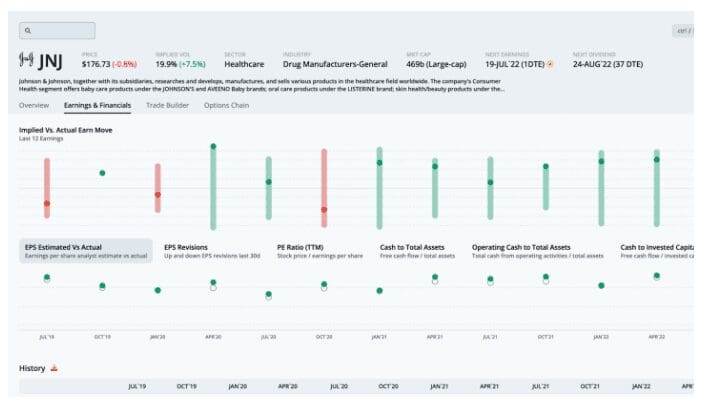The height and width of the screenshot is (405, 702).
Task: Select the EPS Estimated Vs Actual card
Action: point(85,250)
